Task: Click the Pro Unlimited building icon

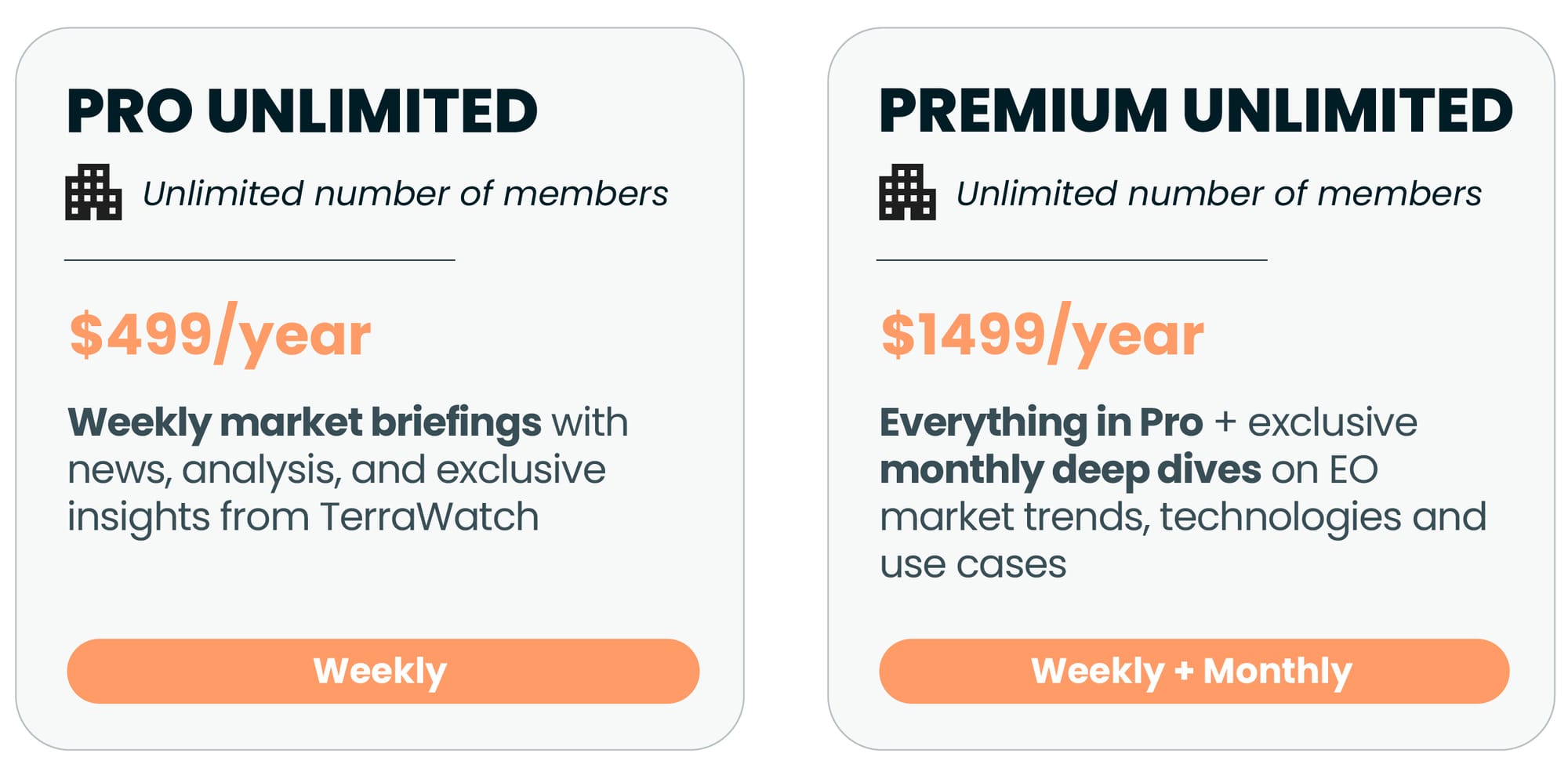Action: (x=93, y=192)
